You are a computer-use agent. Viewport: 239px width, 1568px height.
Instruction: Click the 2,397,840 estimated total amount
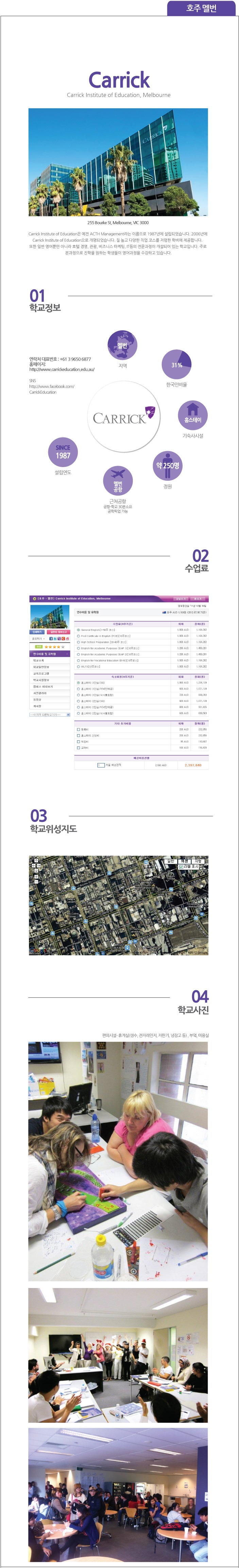pyautogui.click(x=193, y=765)
